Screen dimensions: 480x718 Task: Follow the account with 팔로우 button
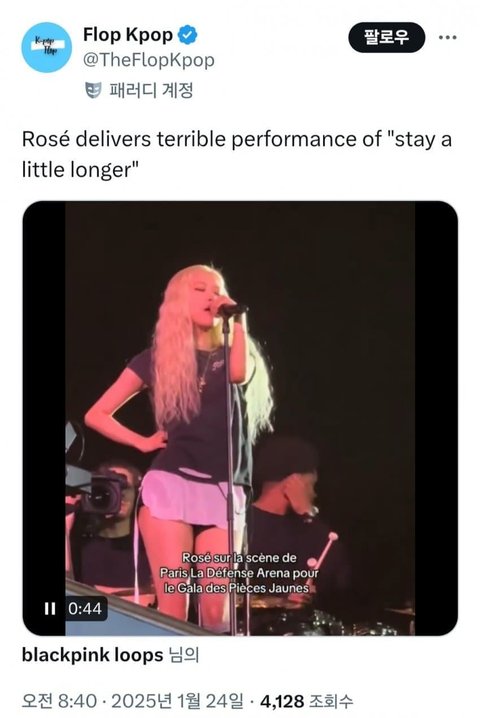point(387,37)
